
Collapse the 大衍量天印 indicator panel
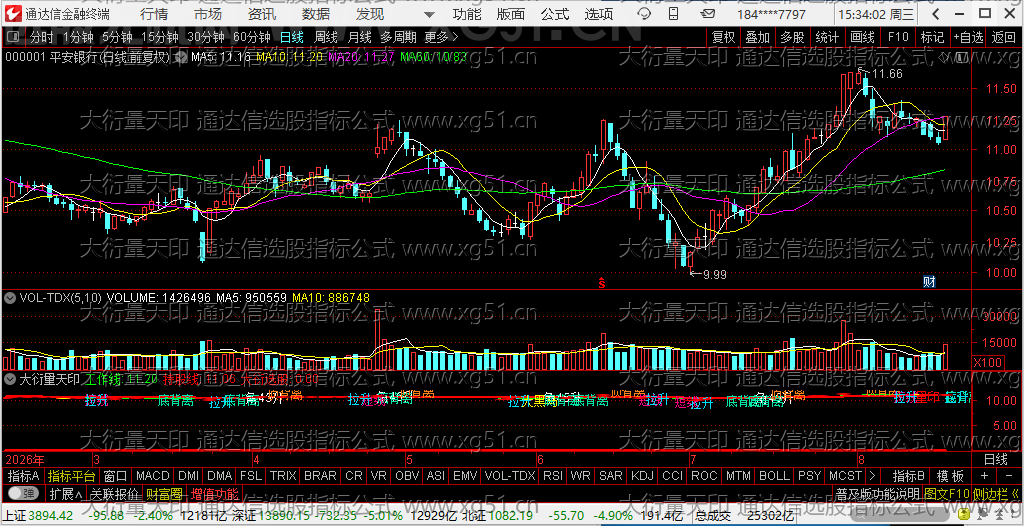point(10,378)
